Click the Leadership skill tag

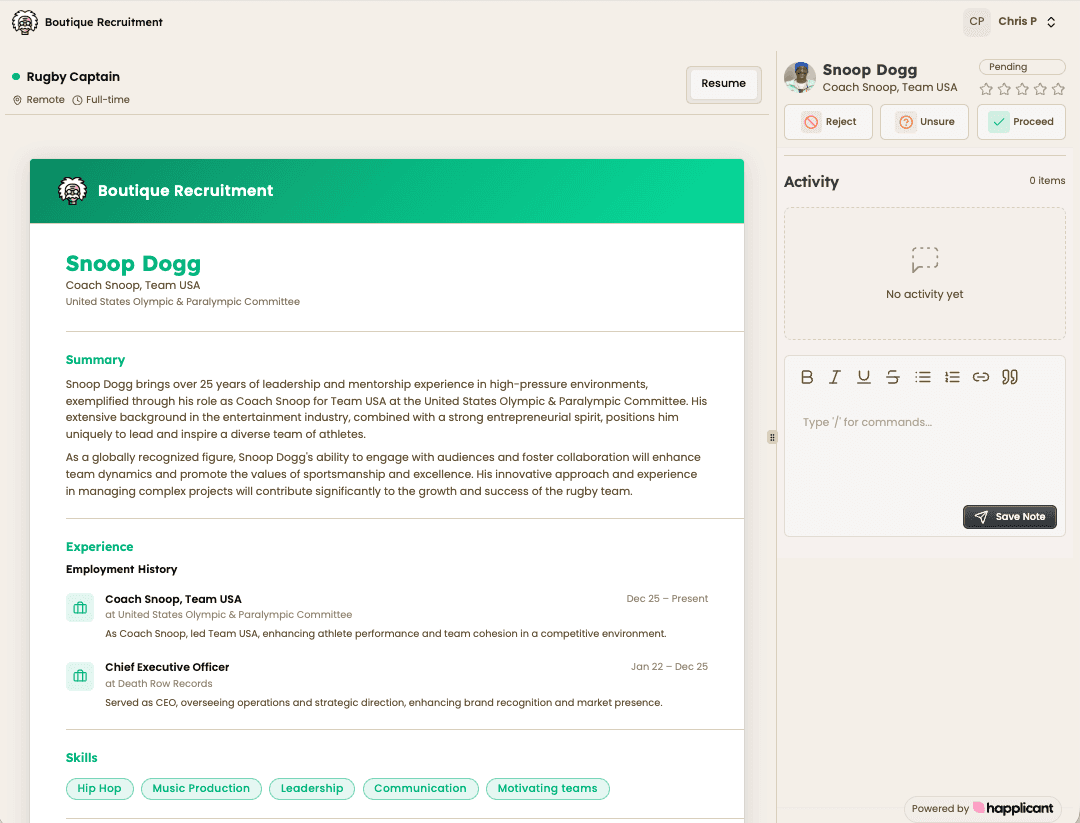pos(311,789)
